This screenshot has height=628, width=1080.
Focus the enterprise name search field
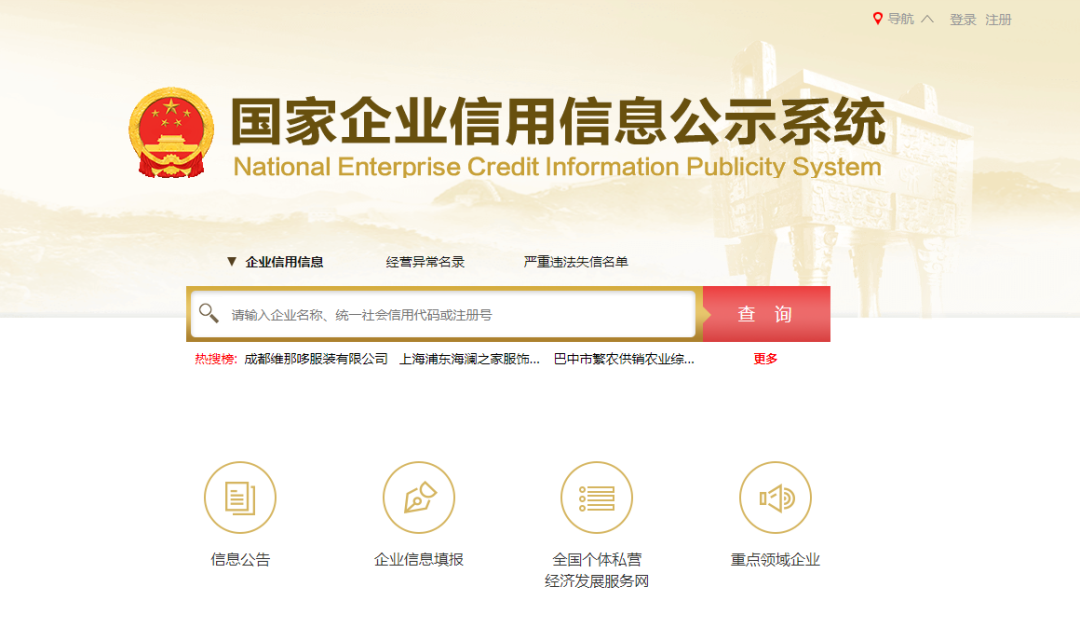pyautogui.click(x=443, y=314)
